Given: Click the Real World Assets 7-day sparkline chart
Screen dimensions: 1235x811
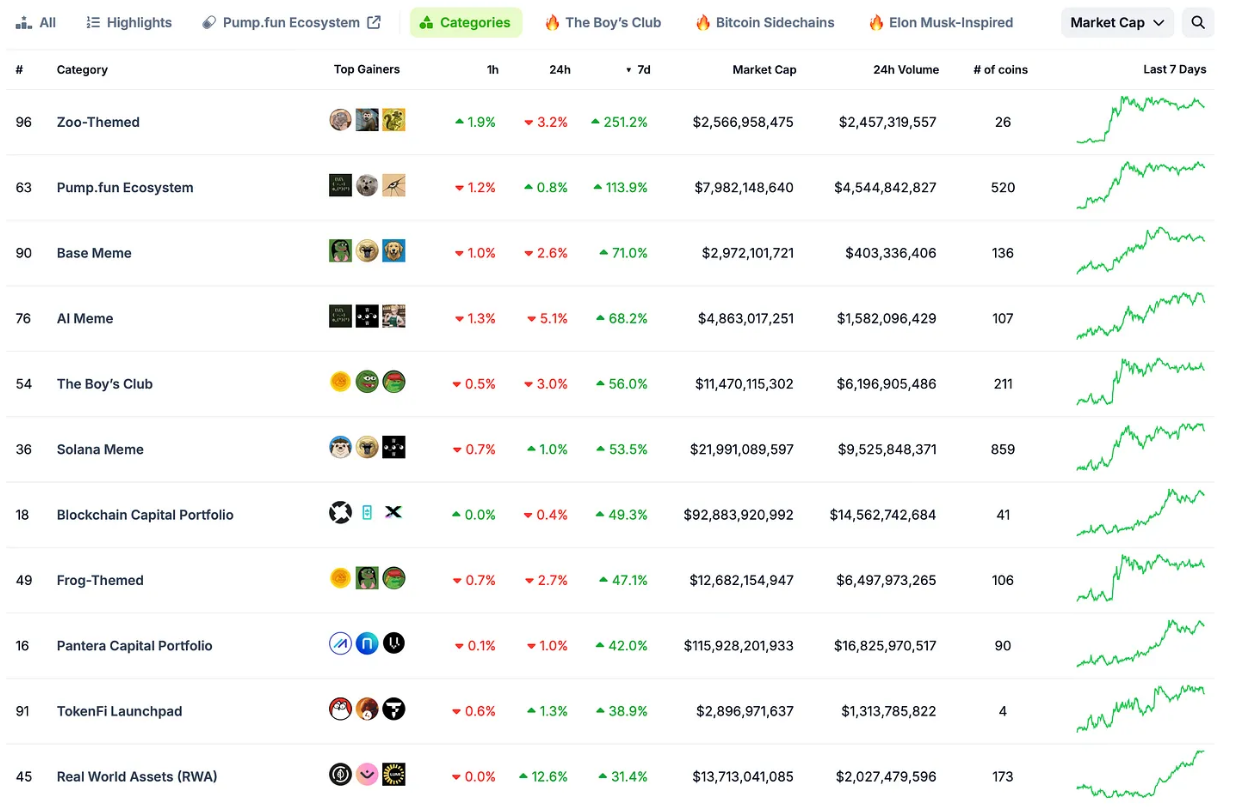Looking at the screenshot, I should click(1141, 774).
